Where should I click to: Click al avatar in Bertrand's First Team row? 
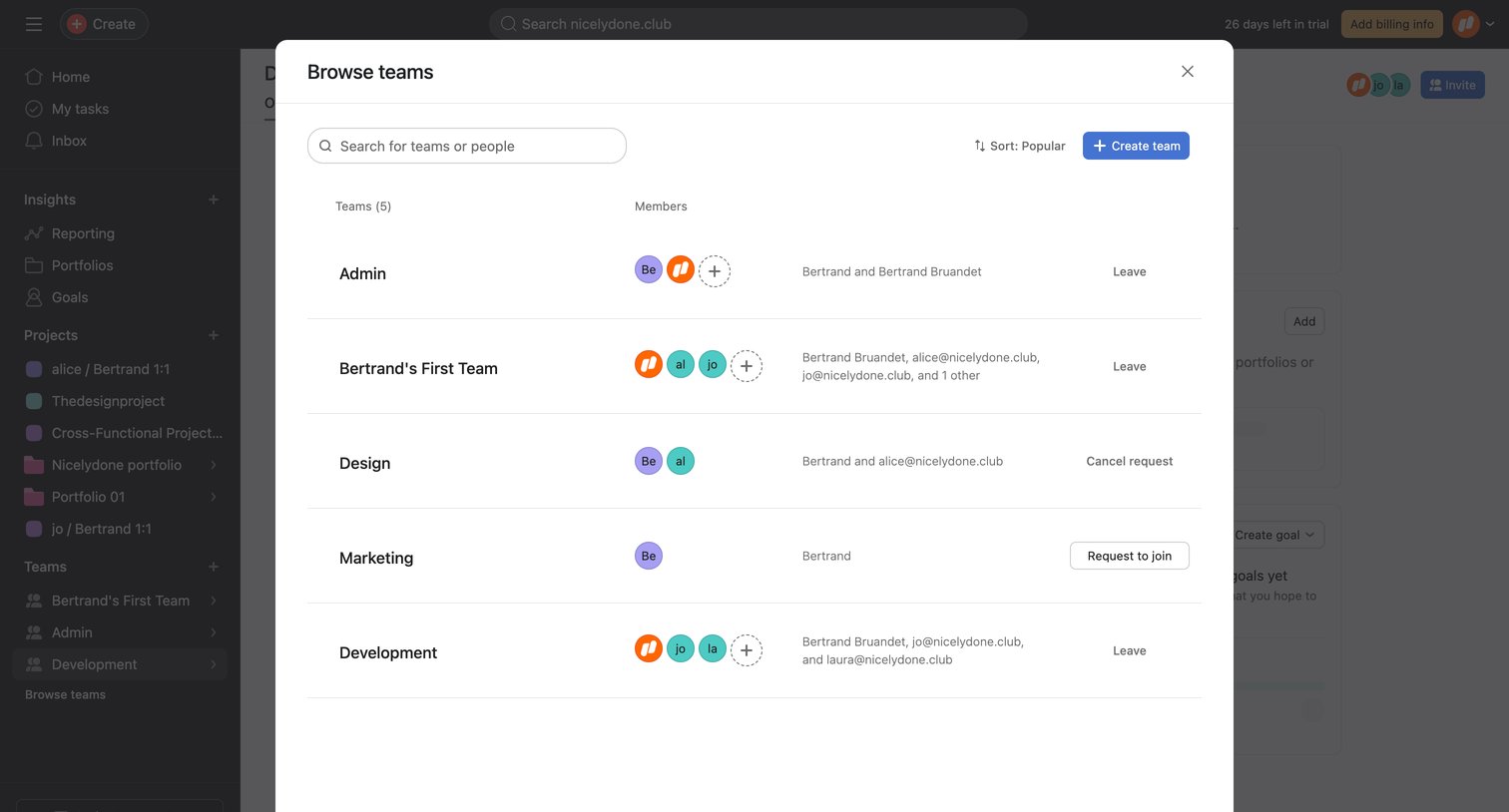pyautogui.click(x=681, y=364)
